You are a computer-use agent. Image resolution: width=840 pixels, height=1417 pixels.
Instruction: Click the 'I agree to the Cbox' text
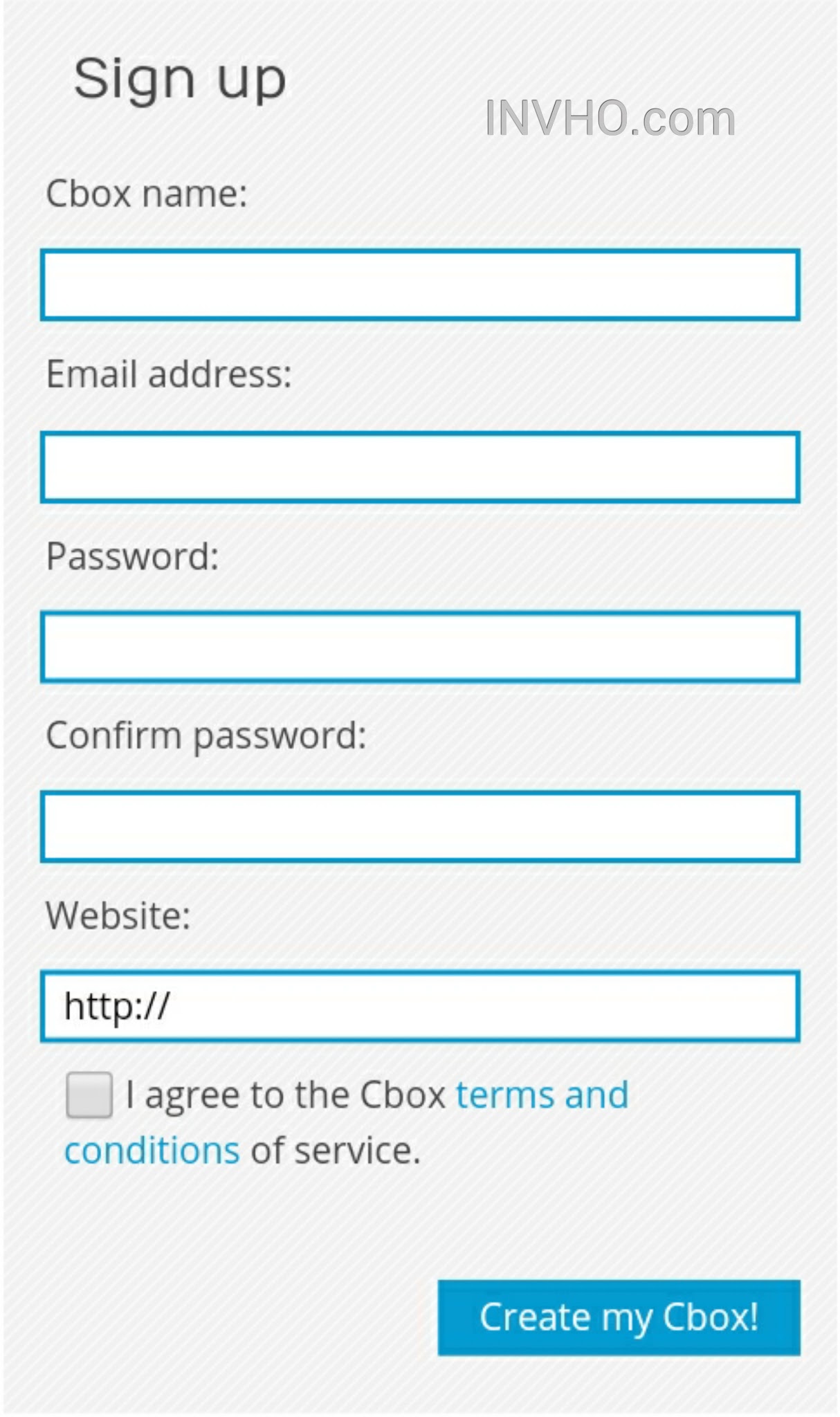point(285,1095)
